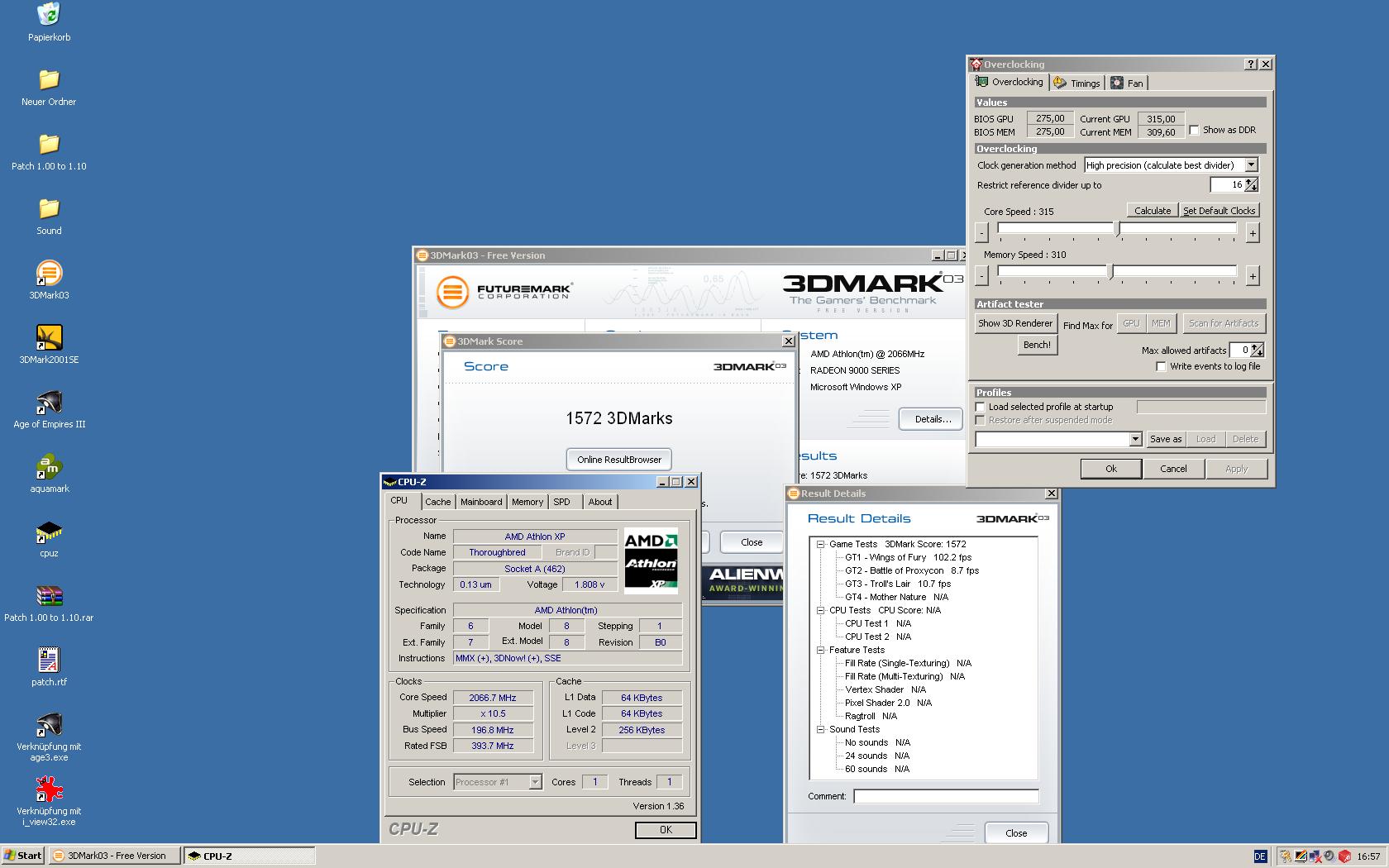Screen dimensions: 1389x868
Task: Switch to the Timings tab
Action: tap(1076, 83)
